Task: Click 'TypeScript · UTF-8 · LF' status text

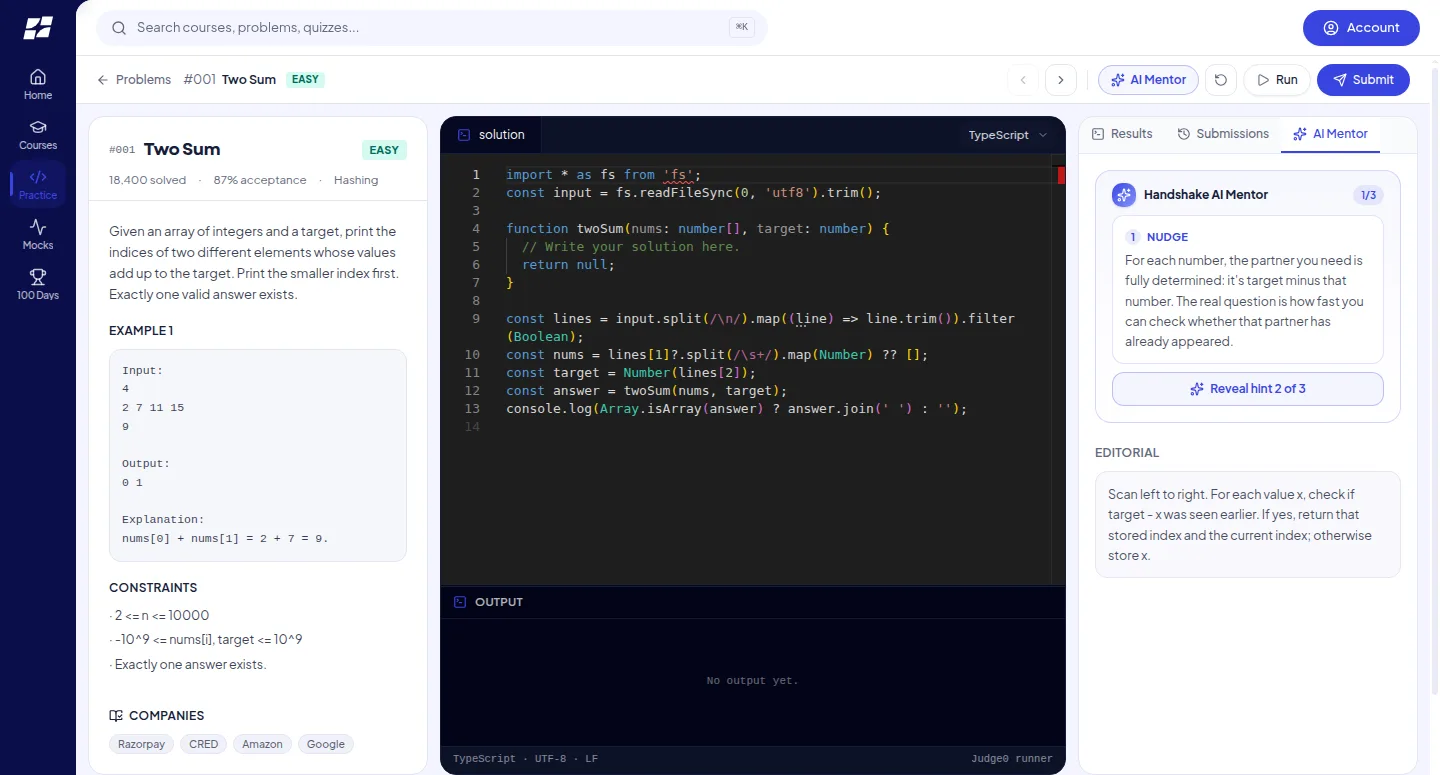Action: pos(525,759)
